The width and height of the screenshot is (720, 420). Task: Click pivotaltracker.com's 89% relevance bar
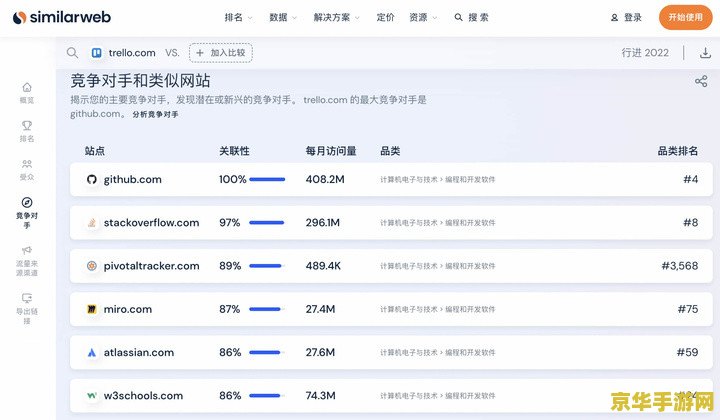[x=267, y=266]
